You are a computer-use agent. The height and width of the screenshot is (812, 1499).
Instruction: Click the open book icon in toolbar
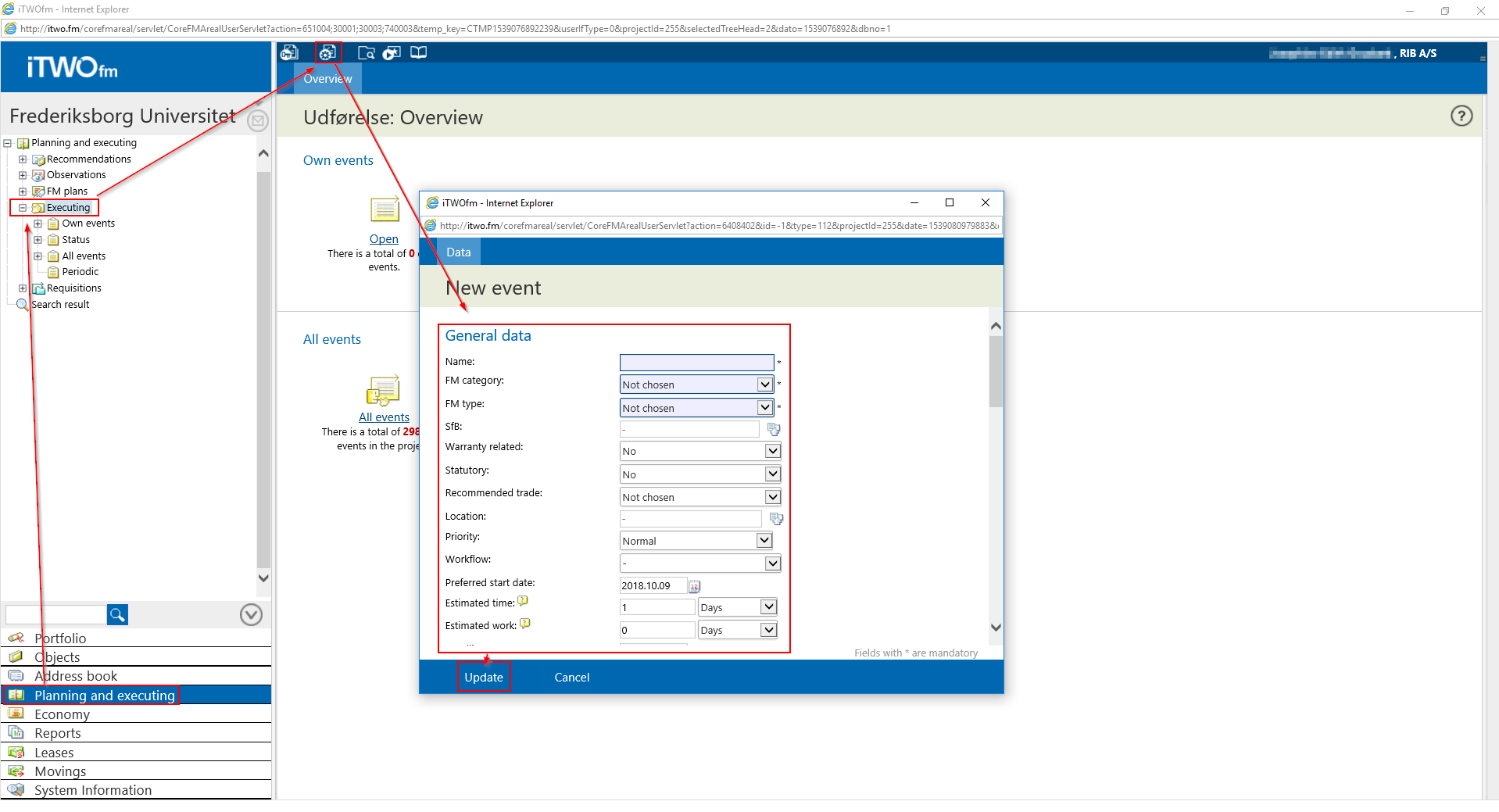(419, 52)
